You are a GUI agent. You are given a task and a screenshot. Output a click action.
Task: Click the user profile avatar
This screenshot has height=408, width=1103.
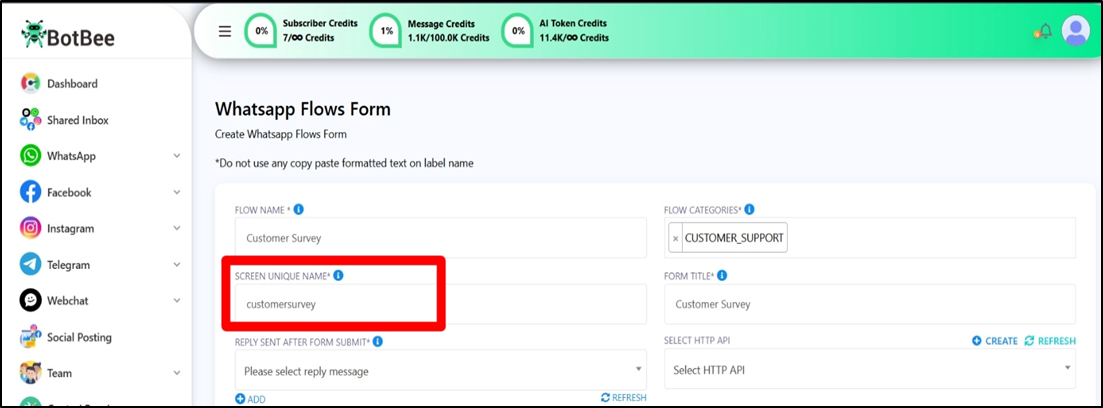pos(1075,31)
